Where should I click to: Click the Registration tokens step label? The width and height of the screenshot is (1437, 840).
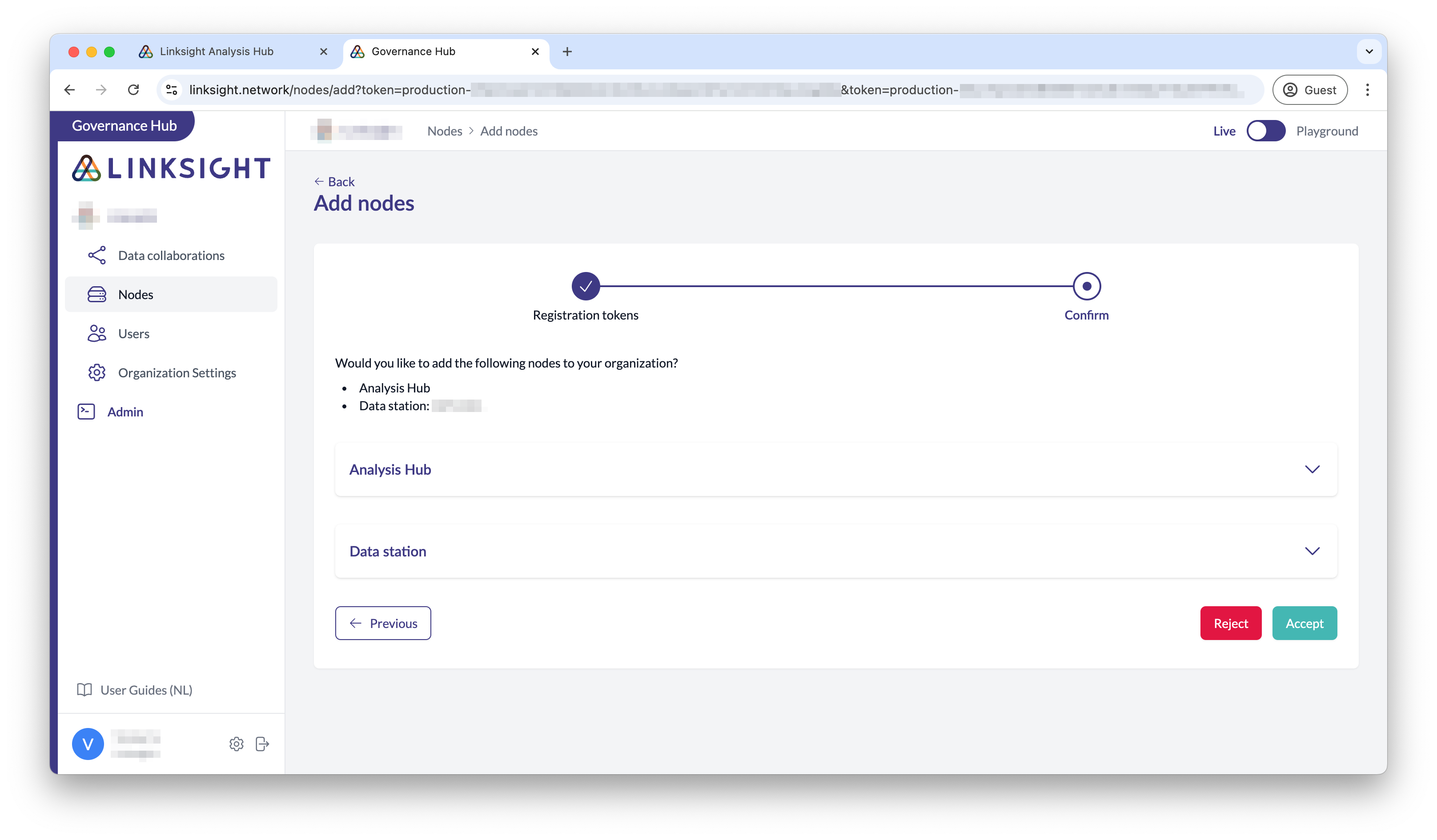[586, 315]
